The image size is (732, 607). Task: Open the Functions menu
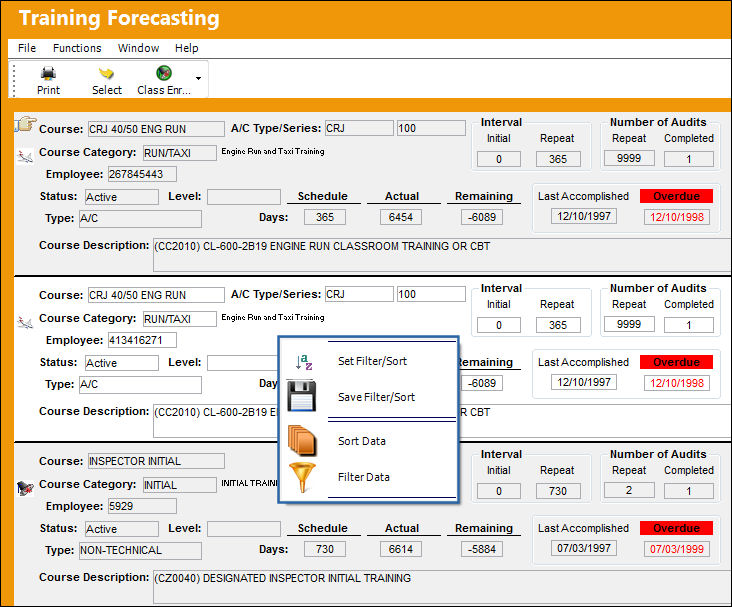[77, 48]
